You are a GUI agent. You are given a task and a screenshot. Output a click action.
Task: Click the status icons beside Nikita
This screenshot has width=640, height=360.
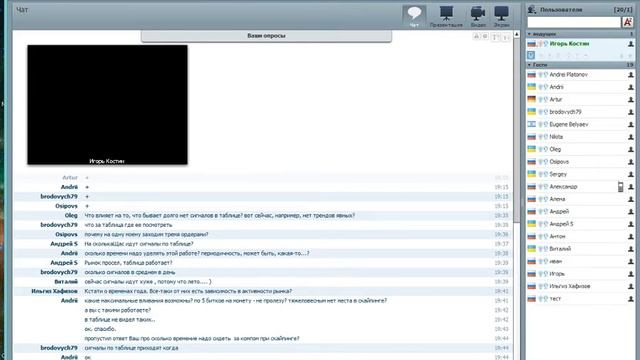[543, 137]
